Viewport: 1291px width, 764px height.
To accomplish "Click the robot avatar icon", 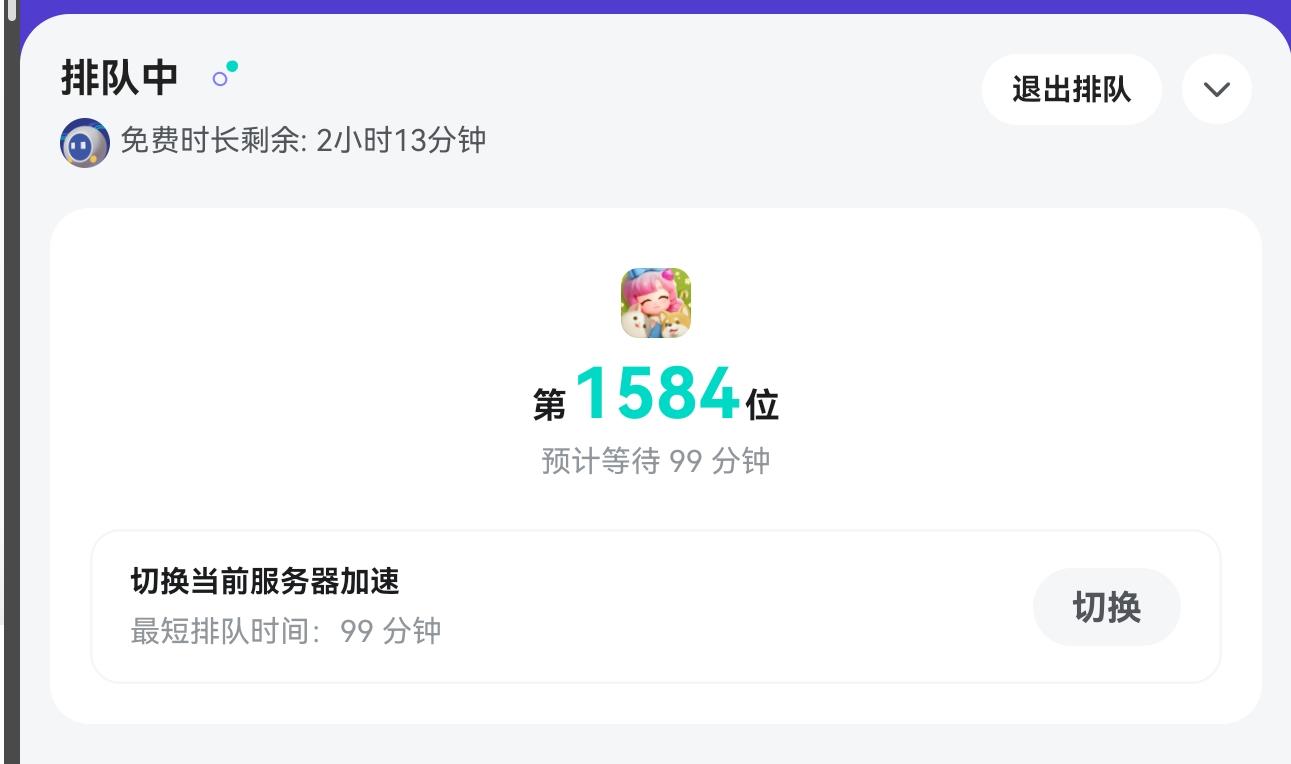I will point(85,143).
